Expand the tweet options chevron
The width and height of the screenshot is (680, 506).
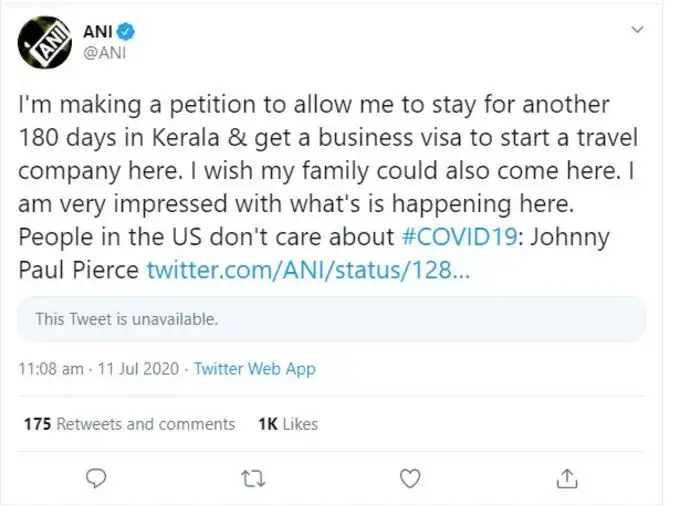(638, 31)
